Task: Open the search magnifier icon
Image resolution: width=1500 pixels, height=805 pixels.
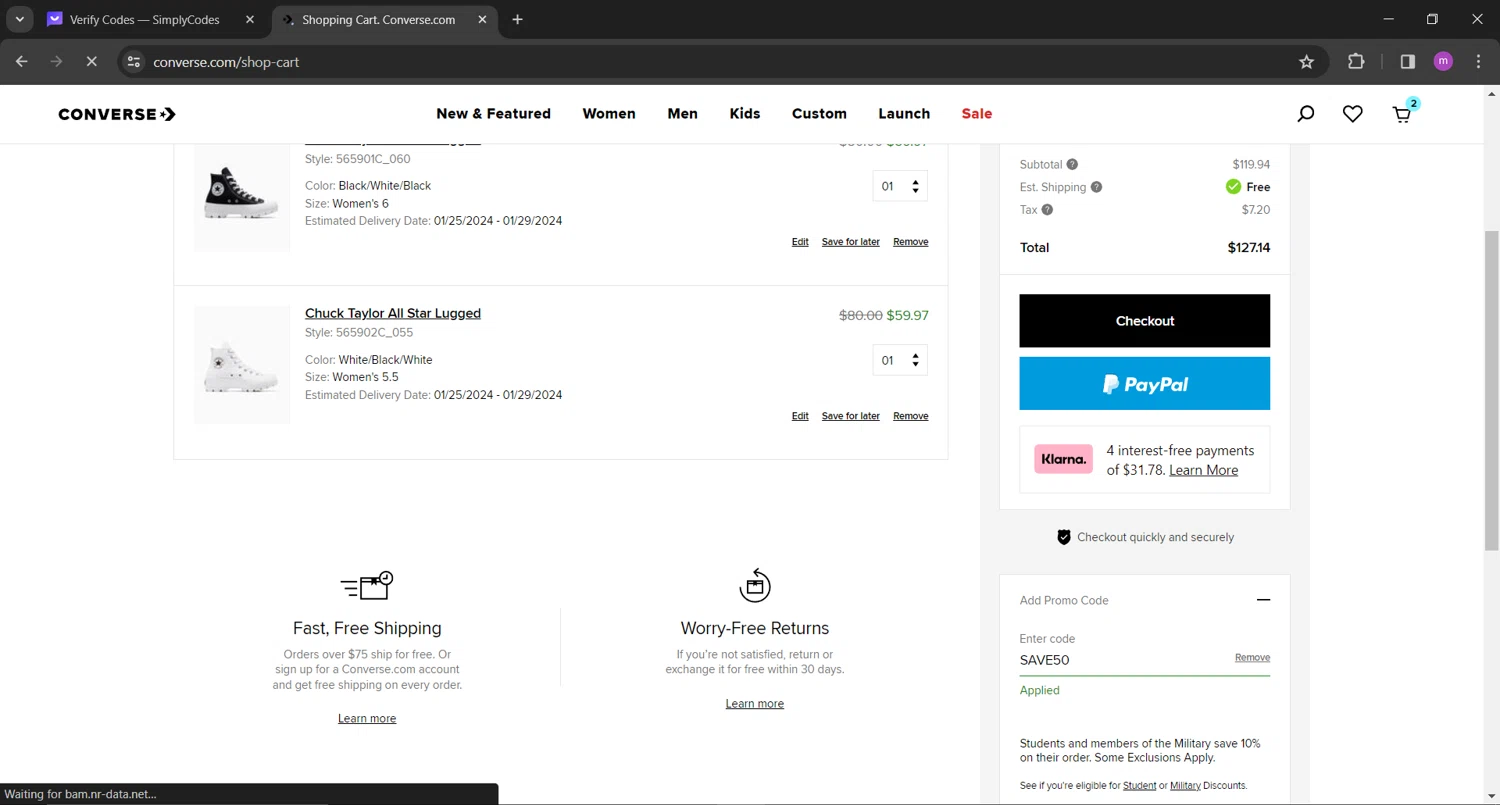Action: [1305, 114]
